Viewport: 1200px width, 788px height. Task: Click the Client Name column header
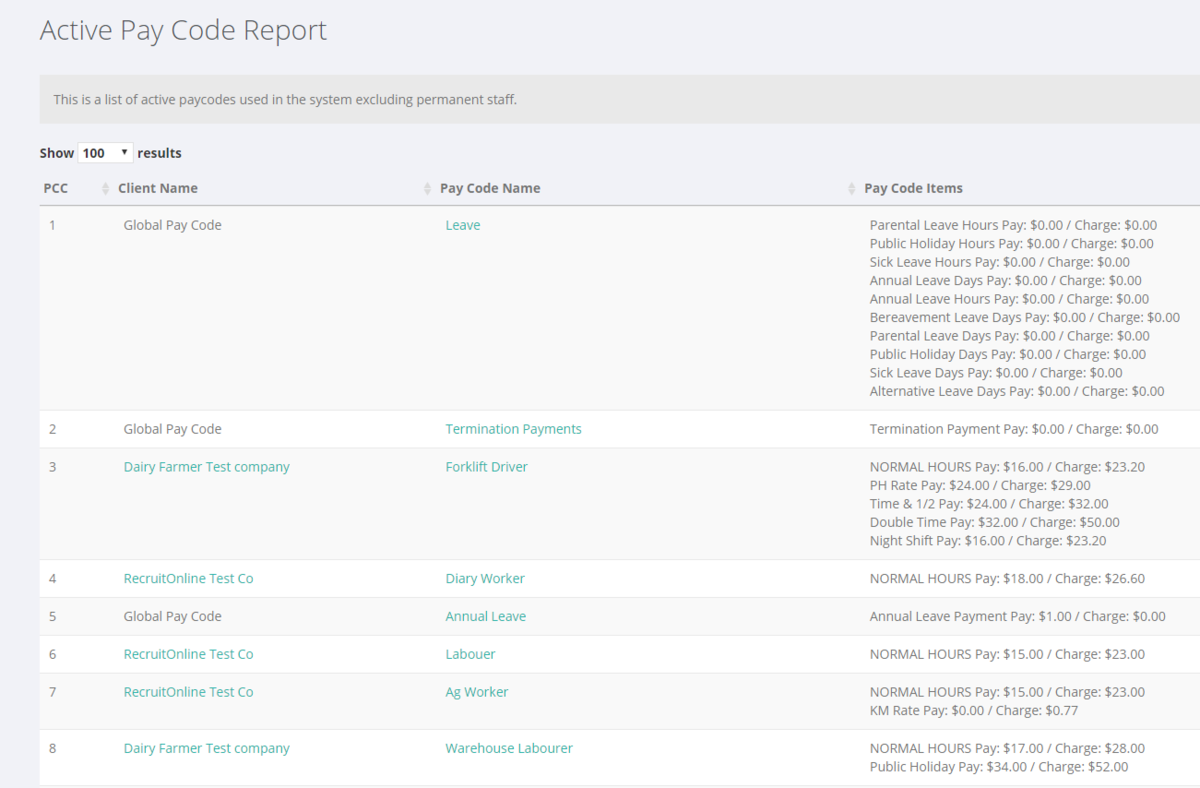pos(158,188)
